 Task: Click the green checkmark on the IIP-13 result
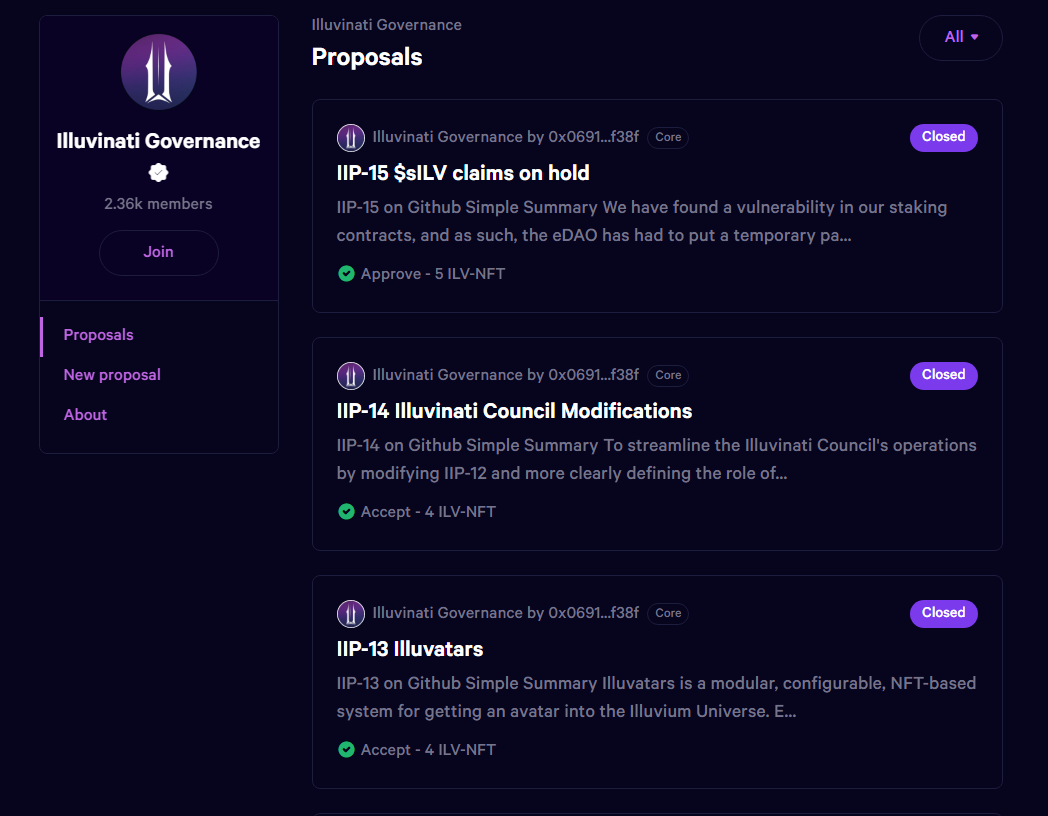pos(346,749)
